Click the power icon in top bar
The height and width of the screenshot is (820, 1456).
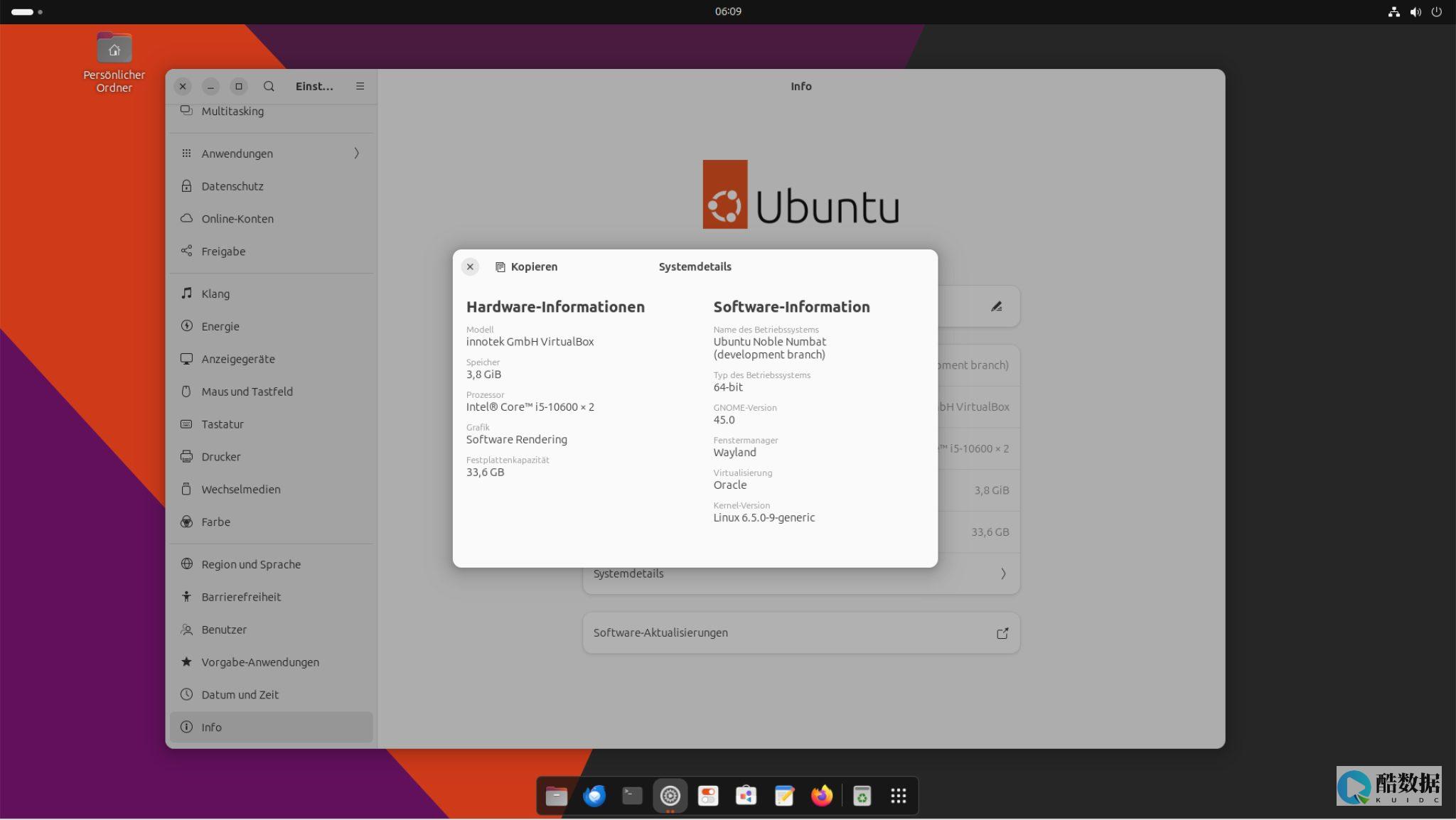pos(1437,11)
